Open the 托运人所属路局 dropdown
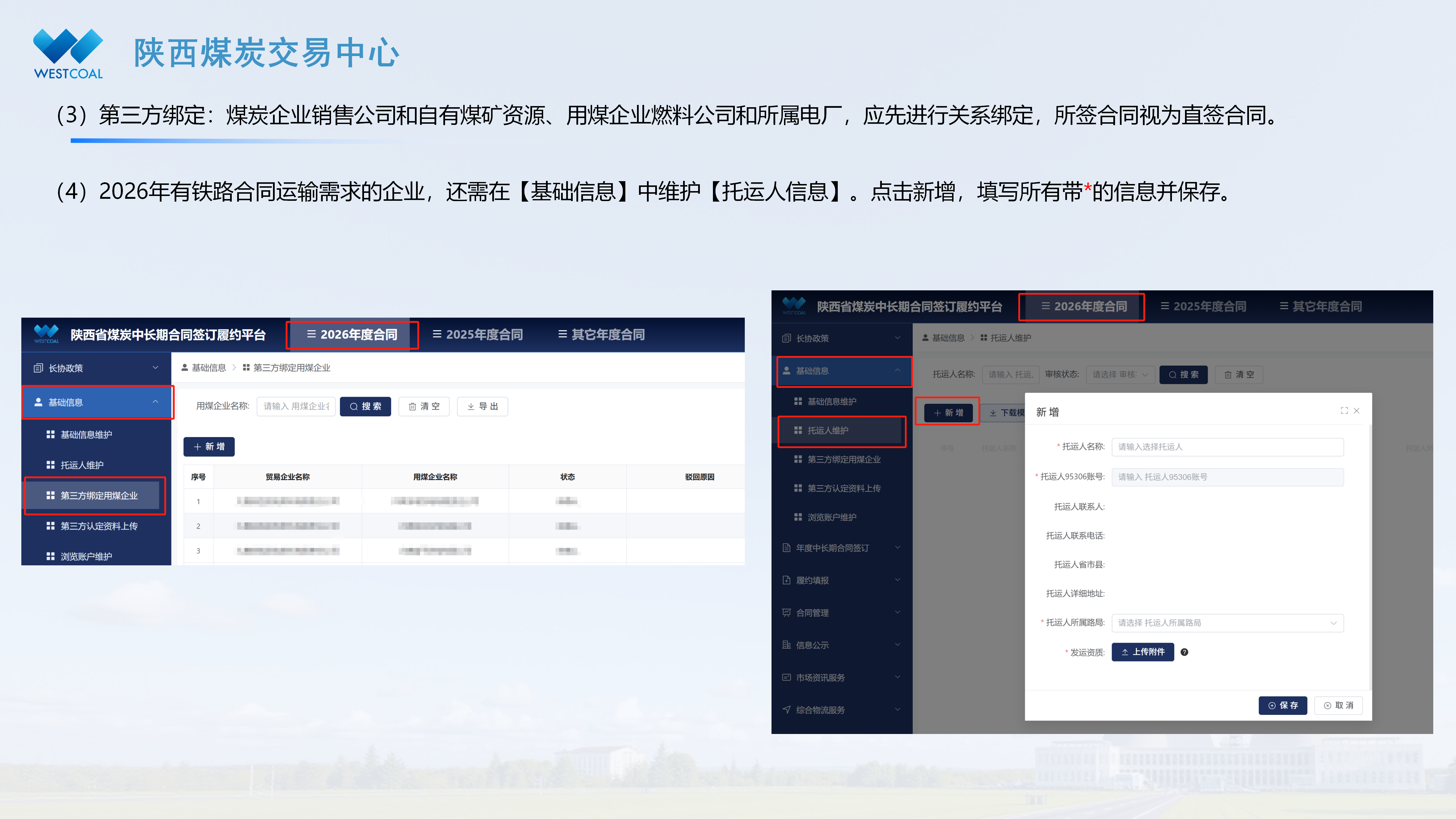The height and width of the screenshot is (819, 1456). click(1227, 622)
